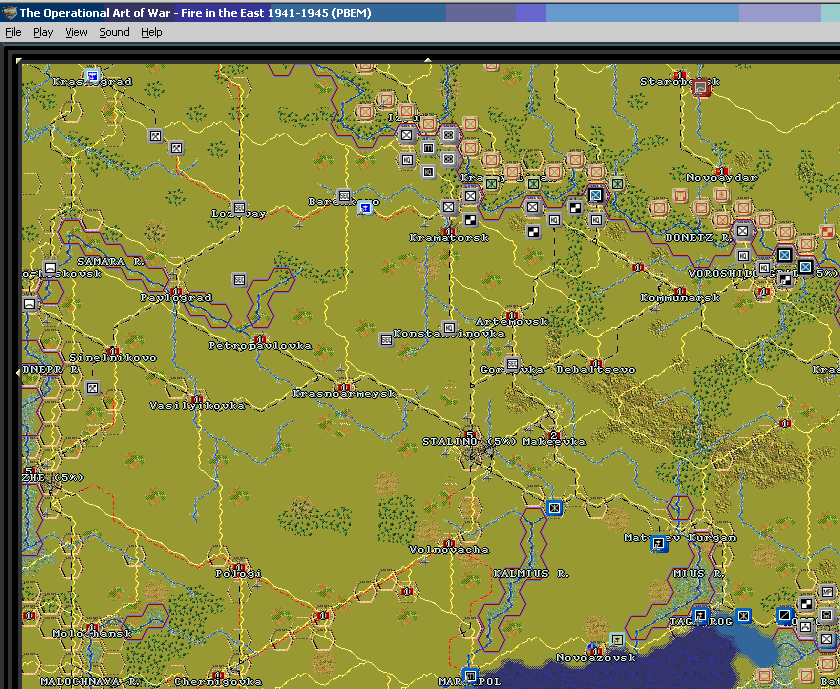This screenshot has width=840, height=689.
Task: Select the checkered armor unit above Kramatorsk
Action: click(x=470, y=220)
